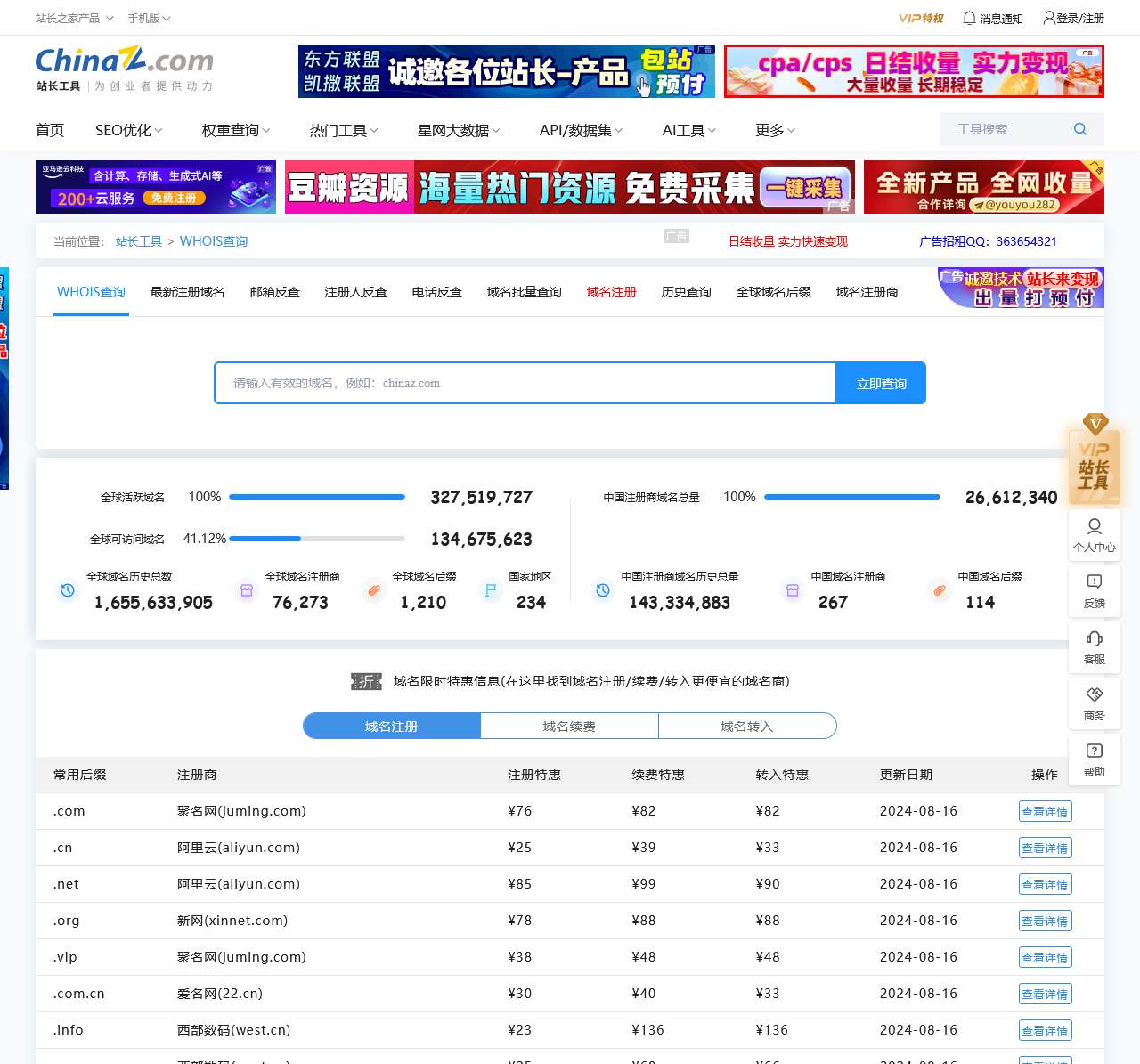
Task: Open the 个人中心 sidebar icon
Action: (1095, 535)
